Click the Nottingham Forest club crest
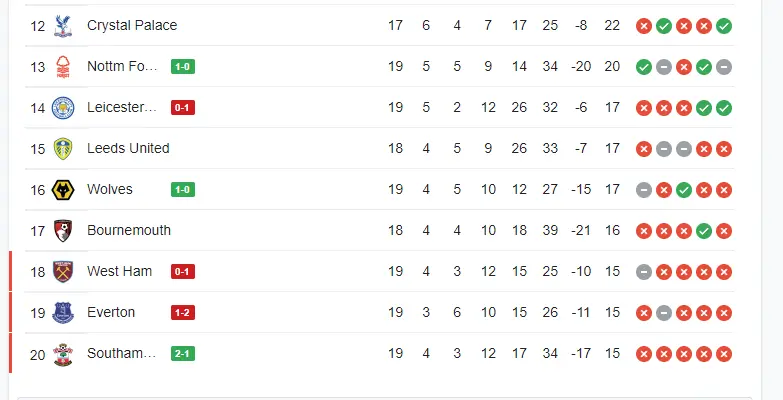This screenshot has width=783, height=400. pos(64,66)
